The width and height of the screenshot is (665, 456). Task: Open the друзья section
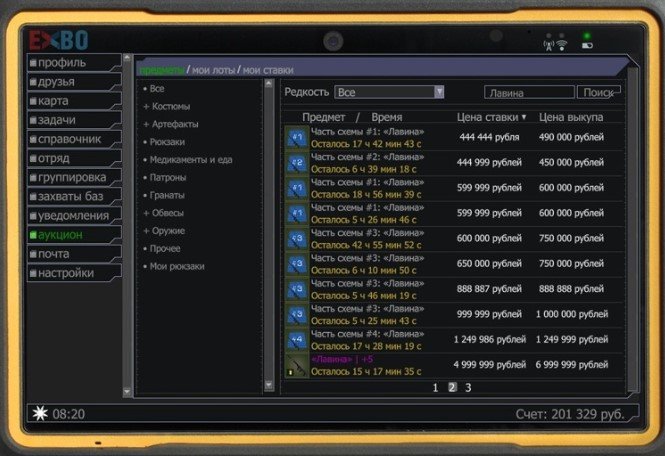click(75, 82)
